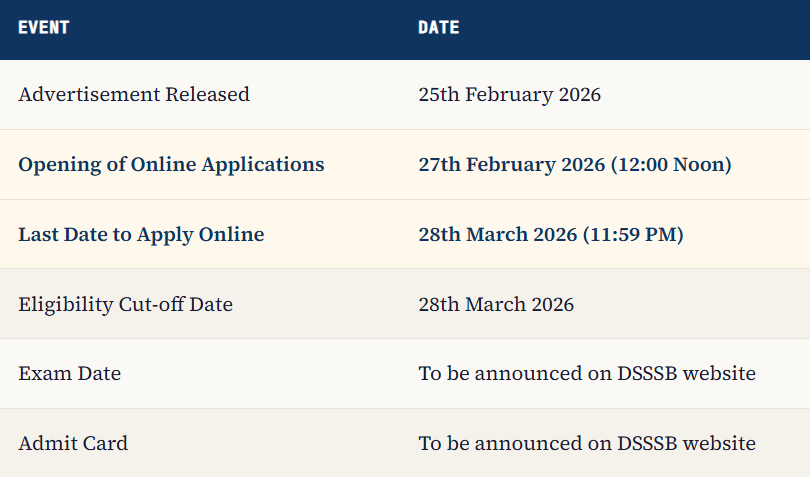
Task: Click the Exam Date row's announcement text
Action: coord(587,374)
